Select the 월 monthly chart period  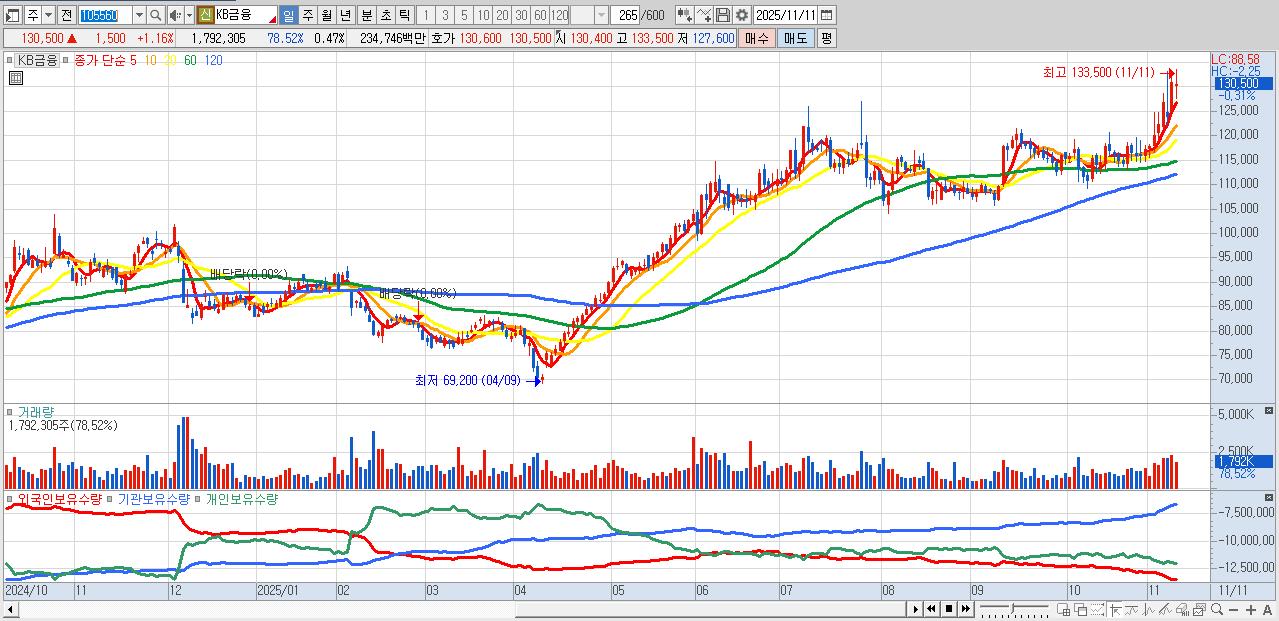(x=326, y=16)
